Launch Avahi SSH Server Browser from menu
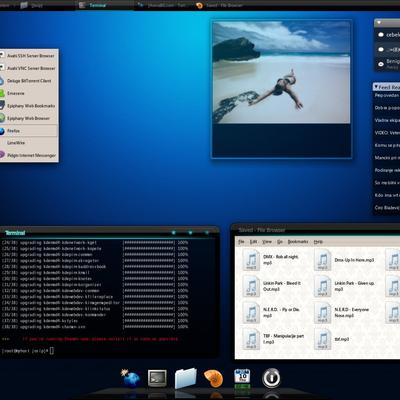Screen dimensions: 400x400 point(29,56)
